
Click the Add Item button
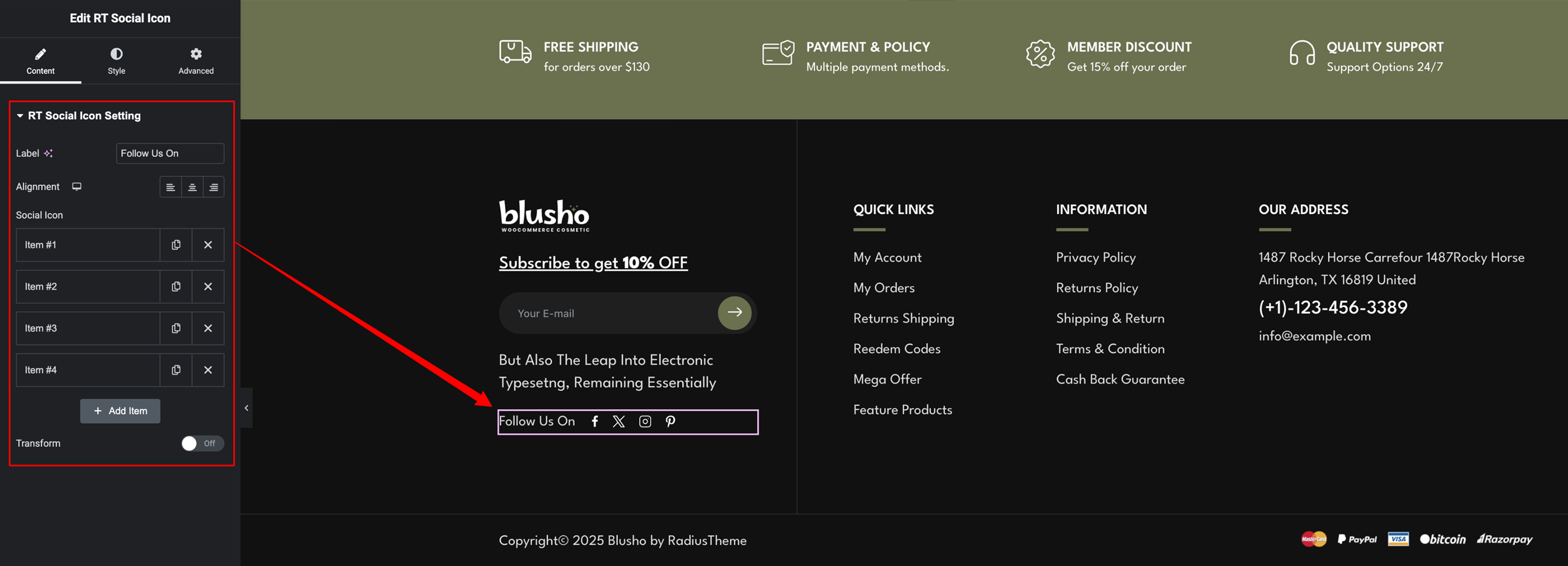tap(121, 411)
